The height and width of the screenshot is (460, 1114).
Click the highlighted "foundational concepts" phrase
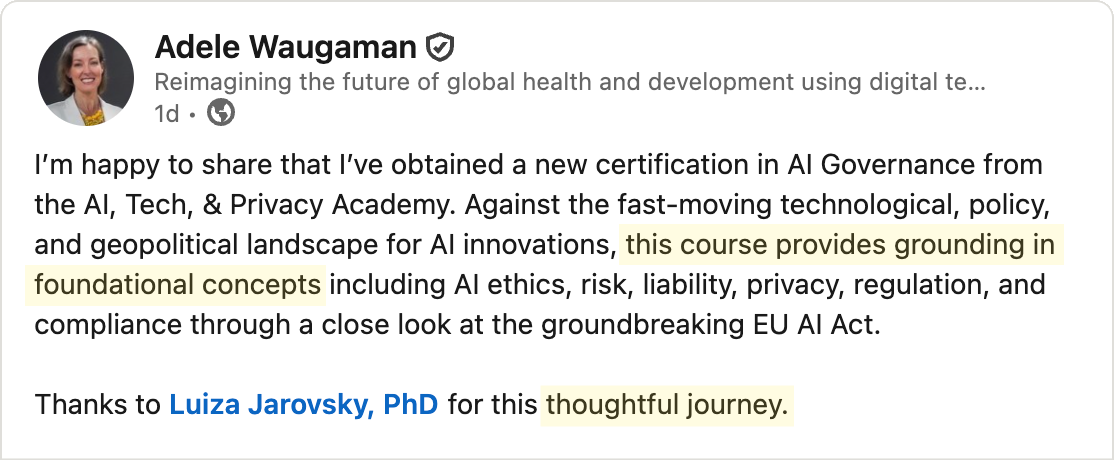(x=178, y=285)
